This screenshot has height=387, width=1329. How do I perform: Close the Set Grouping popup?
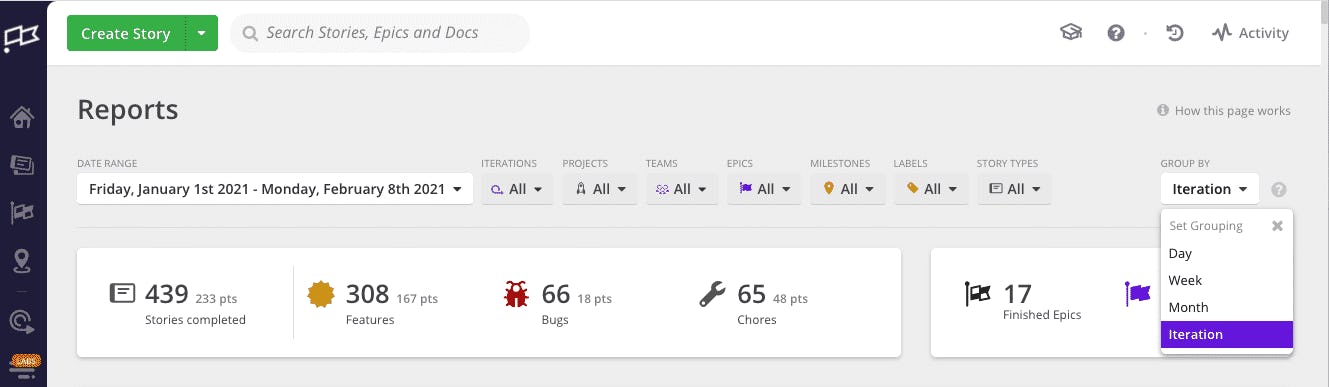1277,226
